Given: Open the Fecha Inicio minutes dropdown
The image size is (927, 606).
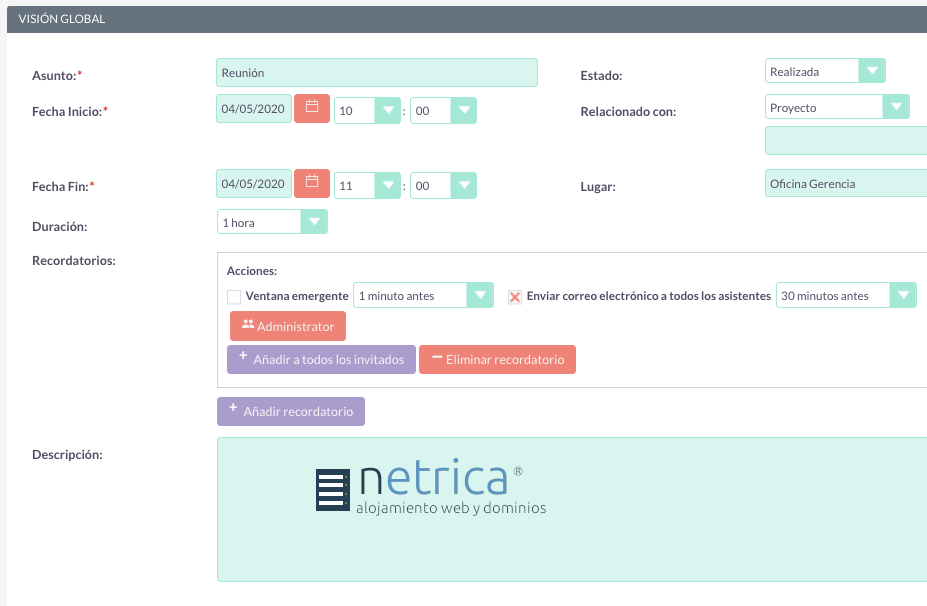Looking at the screenshot, I should pyautogui.click(x=443, y=111).
